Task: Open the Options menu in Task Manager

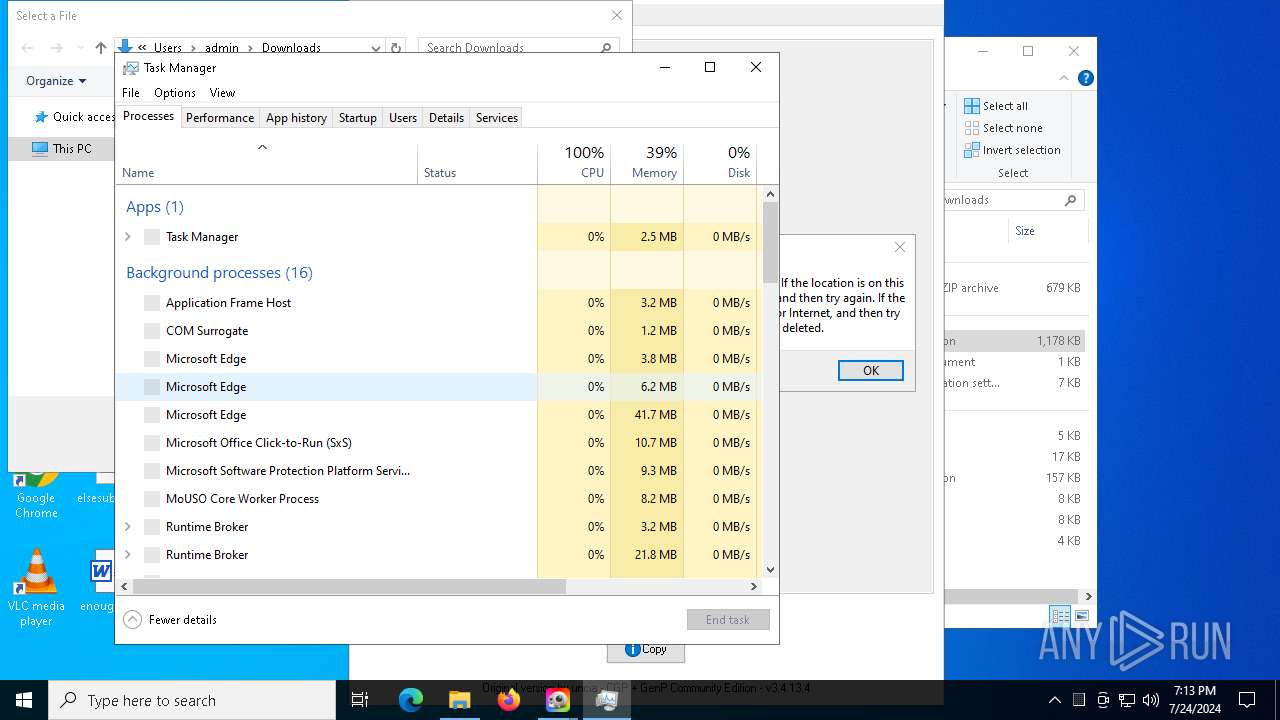Action: pos(175,92)
